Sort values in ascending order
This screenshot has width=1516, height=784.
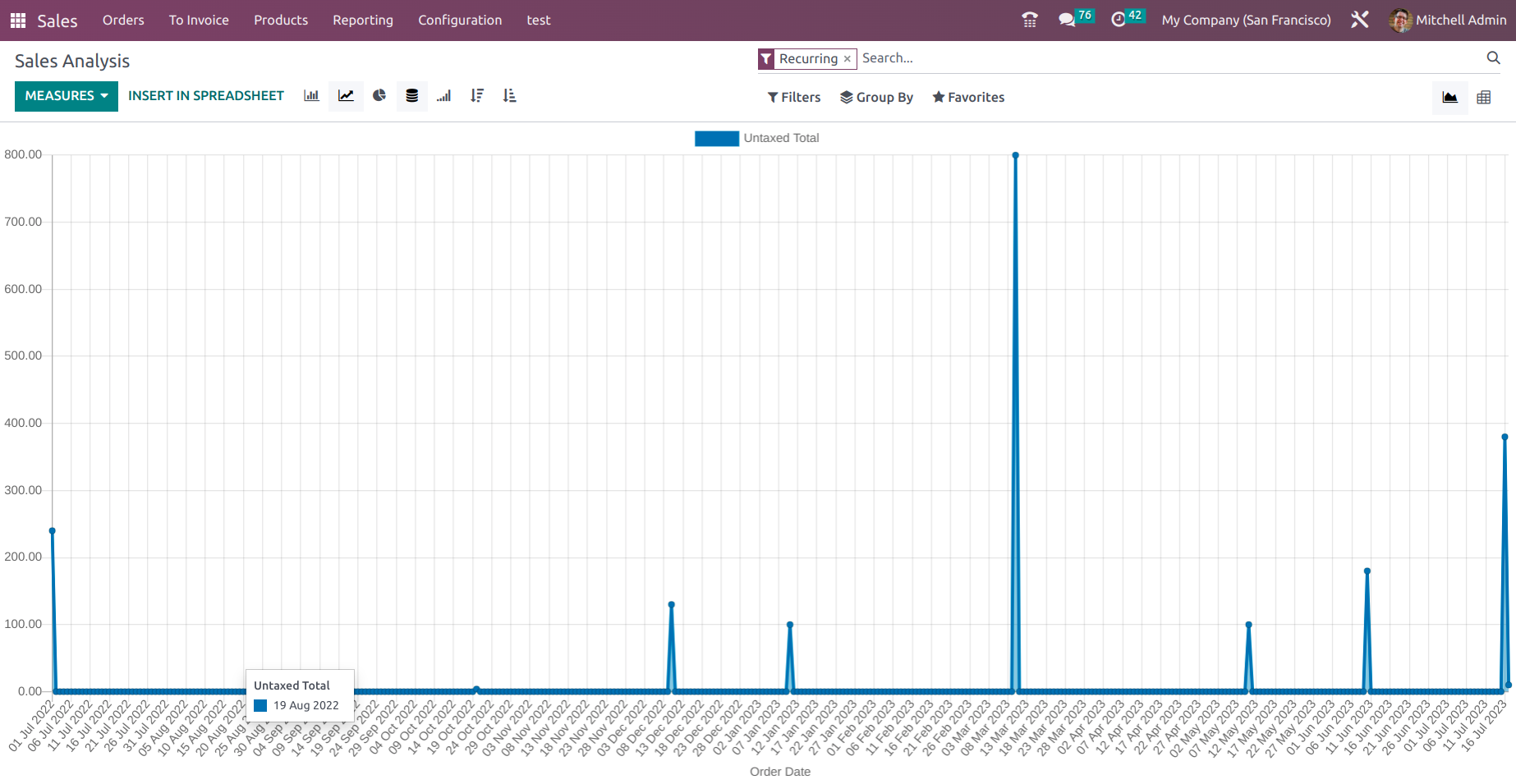tap(509, 96)
